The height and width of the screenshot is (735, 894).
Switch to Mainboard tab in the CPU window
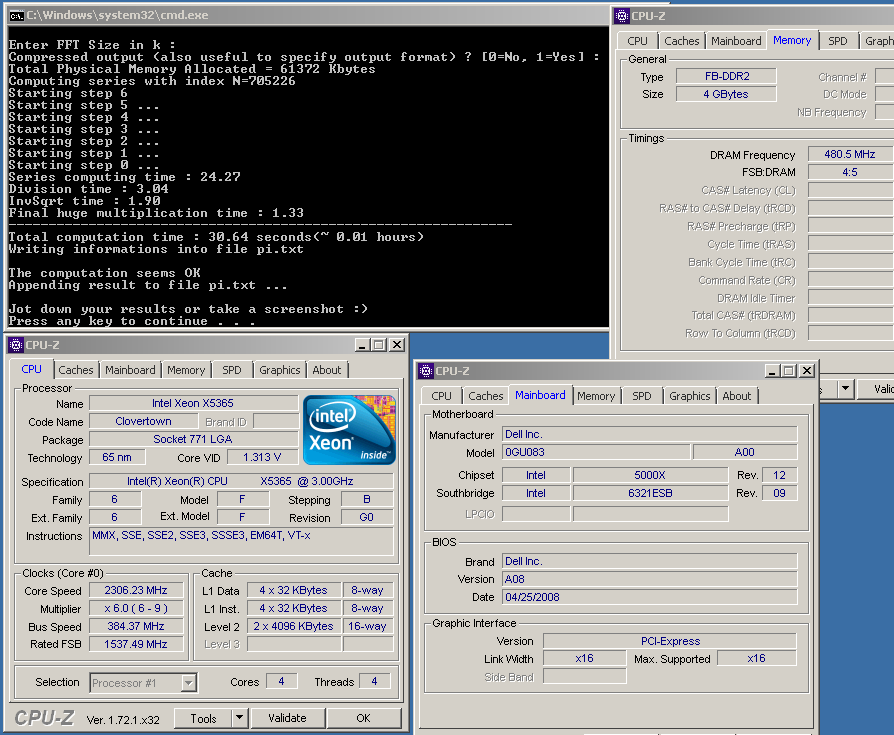point(130,370)
